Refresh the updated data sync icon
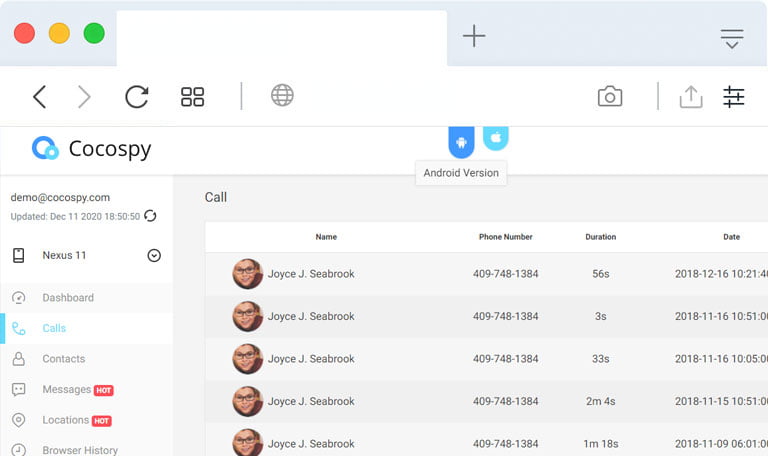Image resolution: width=768 pixels, height=456 pixels. click(150, 216)
